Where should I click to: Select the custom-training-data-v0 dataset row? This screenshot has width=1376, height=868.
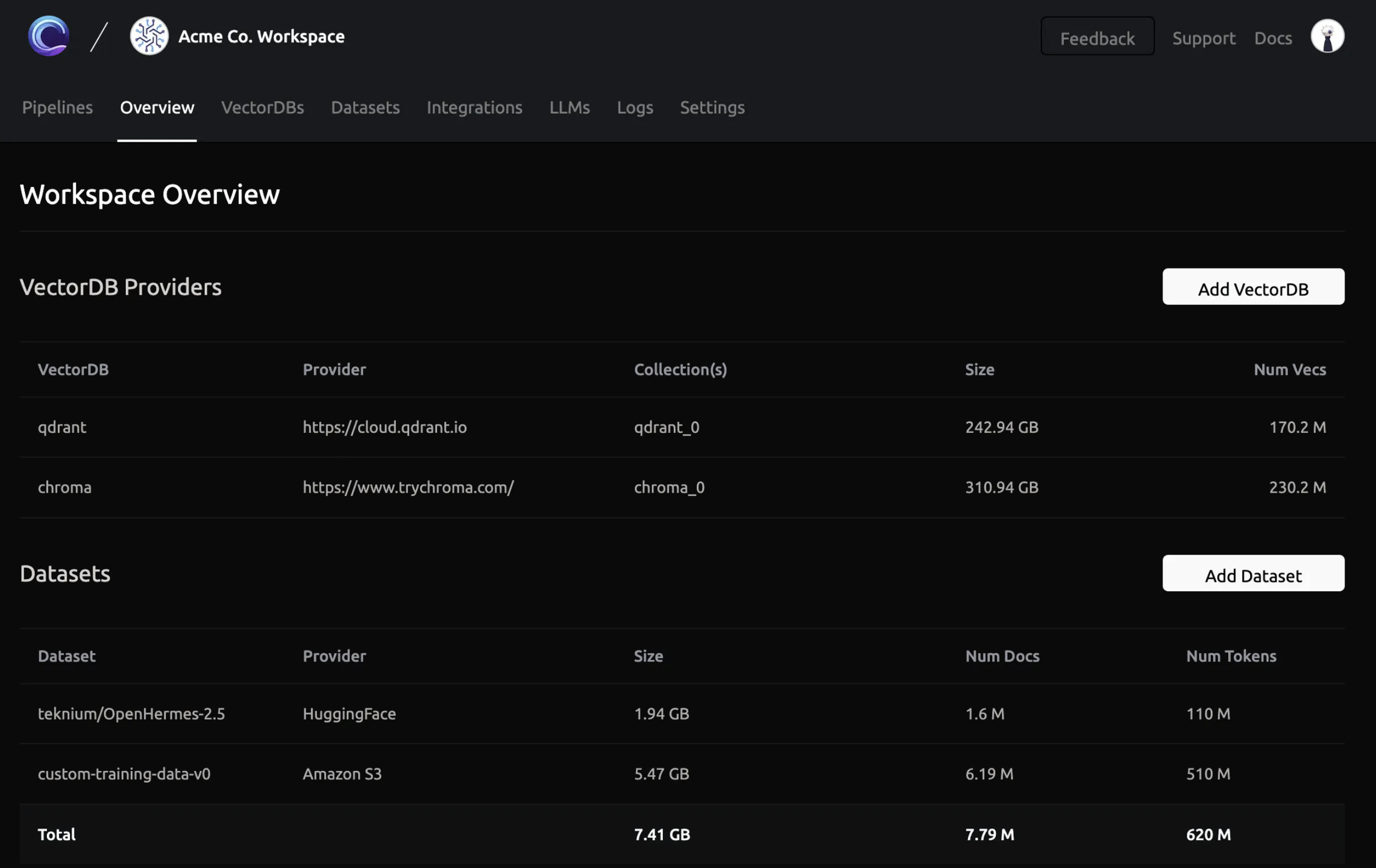[x=124, y=774]
